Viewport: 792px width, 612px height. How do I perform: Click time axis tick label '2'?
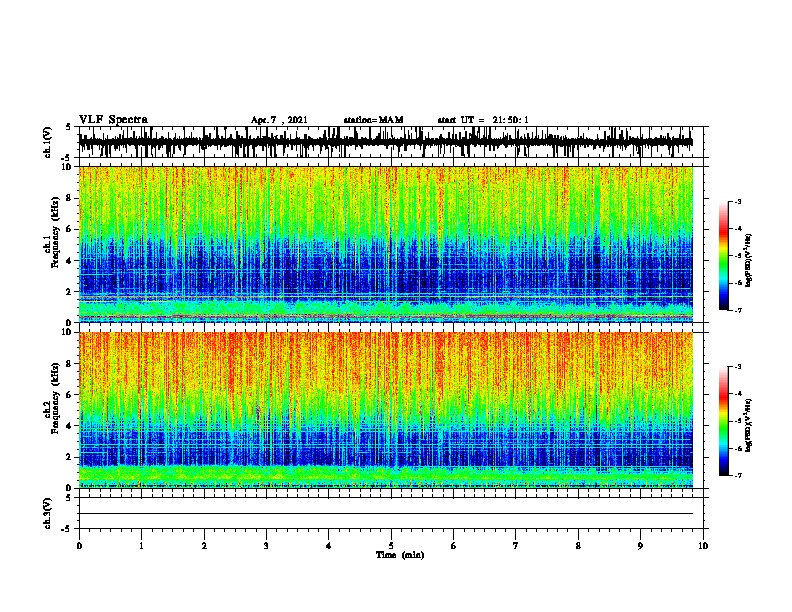point(204,546)
